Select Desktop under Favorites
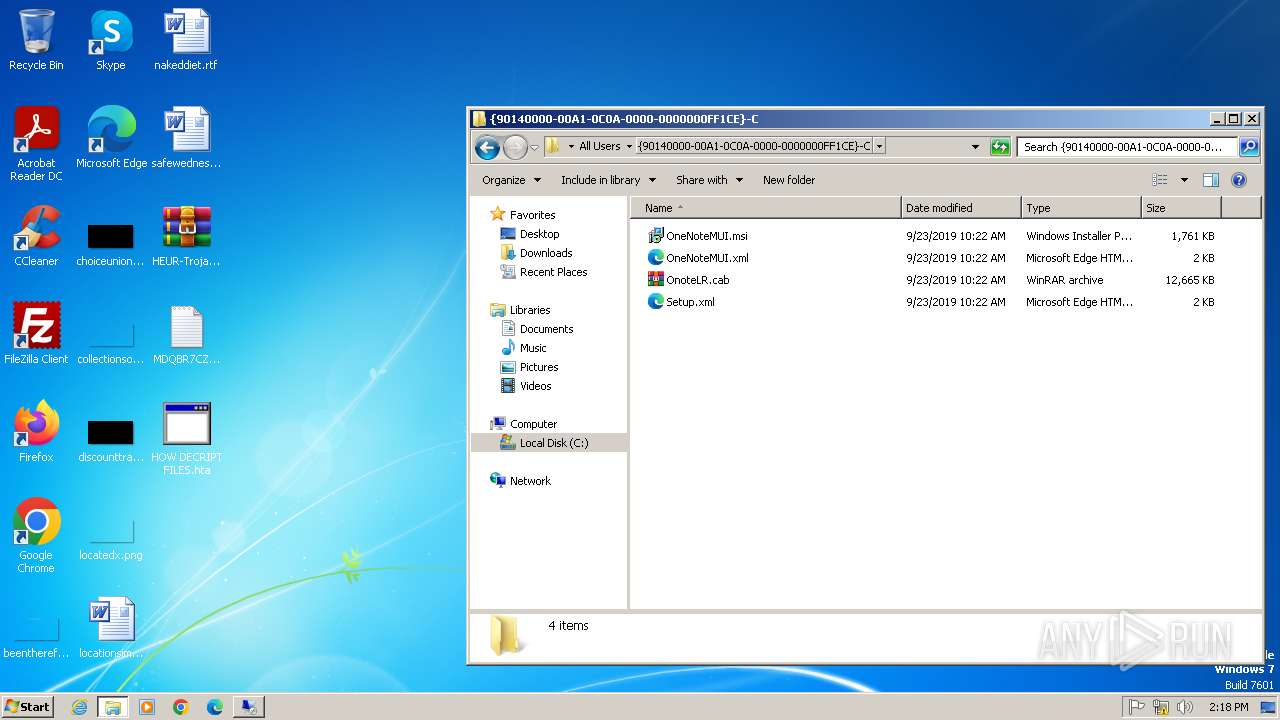The image size is (1280, 720). (539, 234)
